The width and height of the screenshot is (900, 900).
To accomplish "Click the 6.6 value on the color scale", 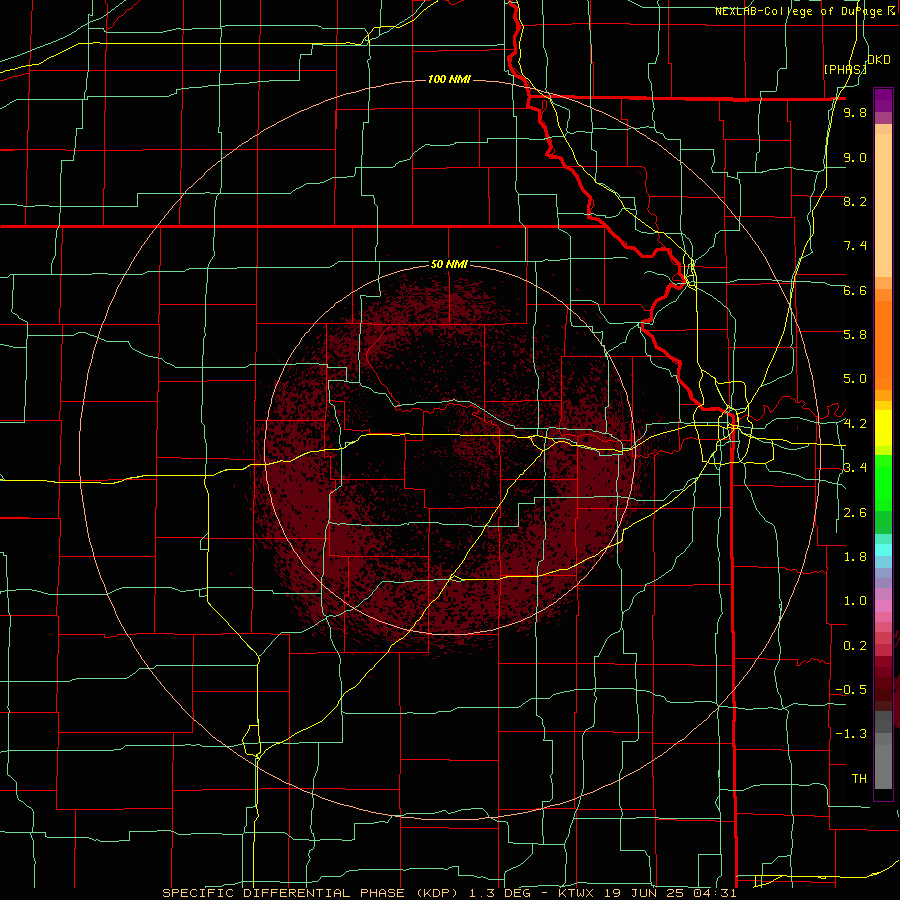I will [x=855, y=290].
